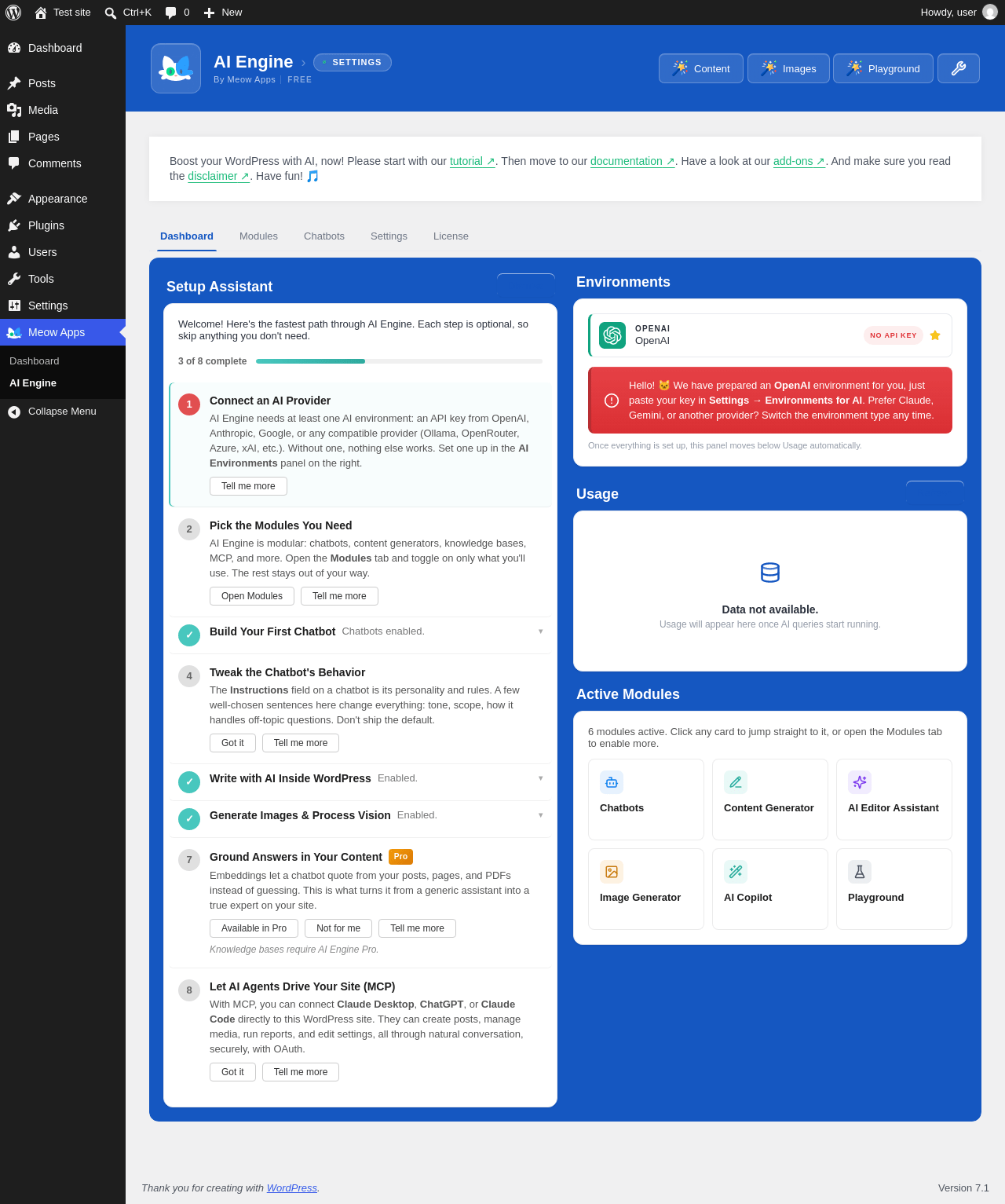This screenshot has height=1204, width=1005.
Task: Toggle the checkmark on Build Your First Chatbot
Action: click(189, 635)
